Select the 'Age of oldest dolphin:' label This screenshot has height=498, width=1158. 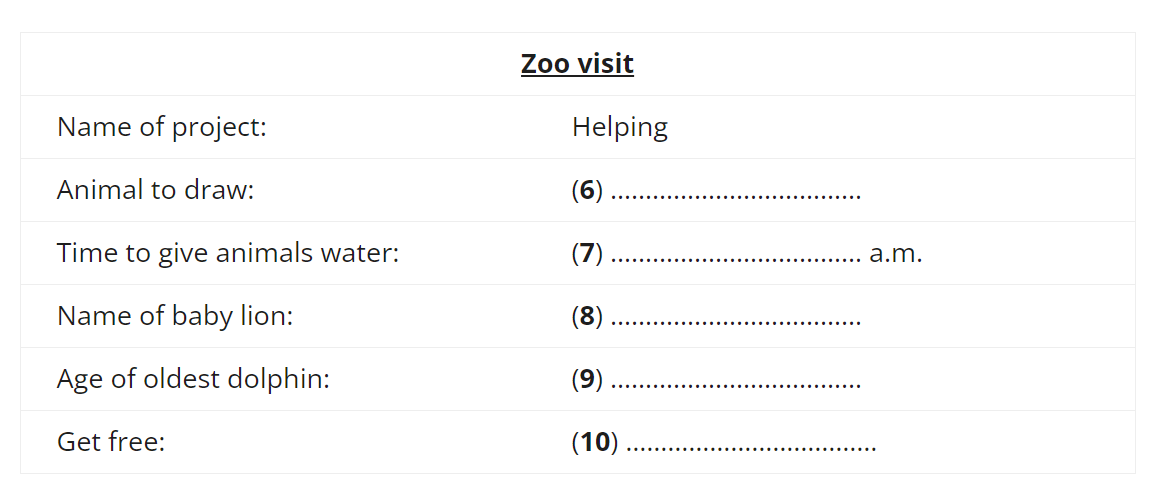point(193,379)
